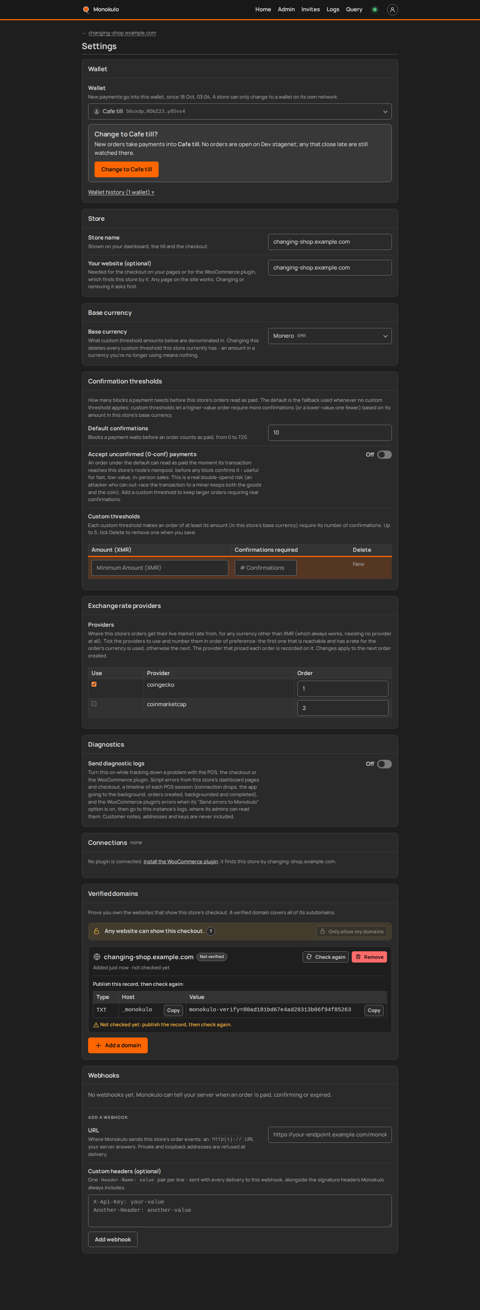
Task: Click the Add a domain button
Action: click(x=118, y=1045)
